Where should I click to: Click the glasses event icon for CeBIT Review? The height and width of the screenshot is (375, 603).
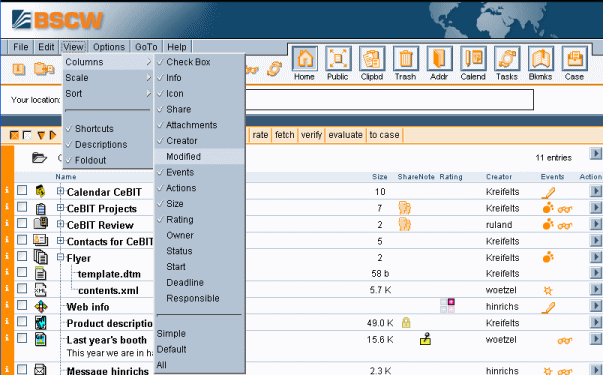565,225
